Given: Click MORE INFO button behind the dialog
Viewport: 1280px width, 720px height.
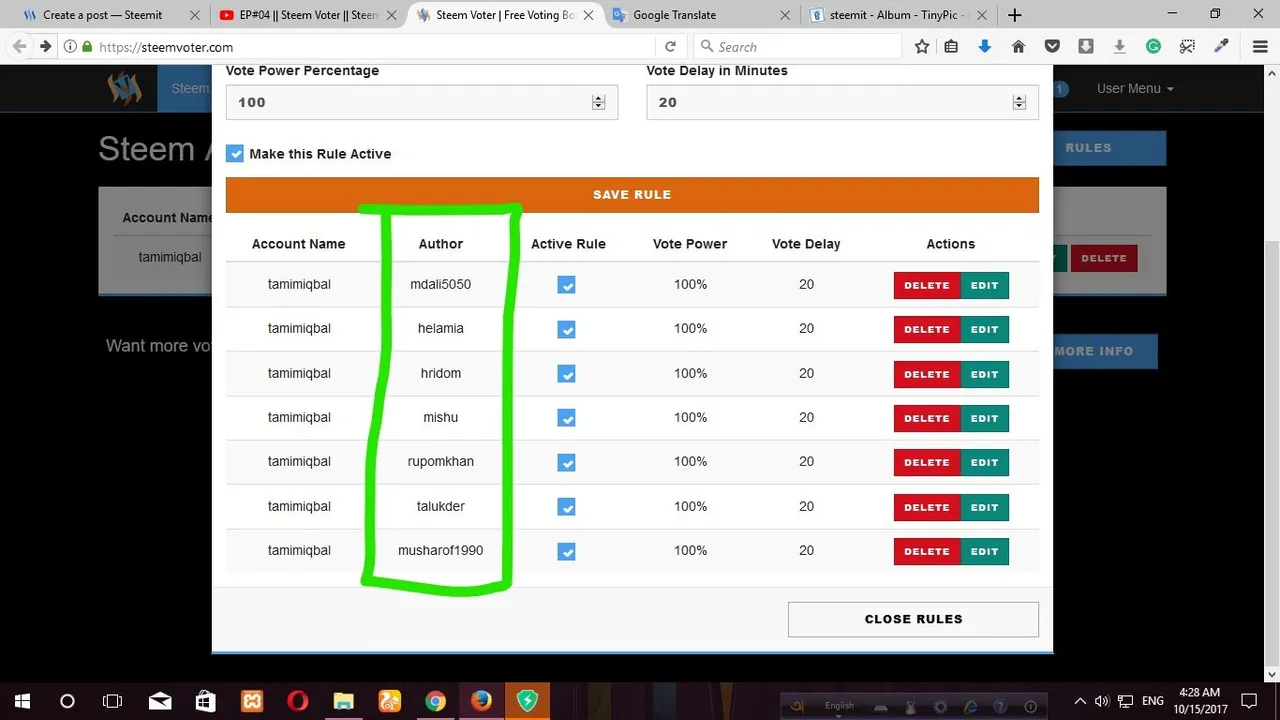Looking at the screenshot, I should coord(1105,351).
